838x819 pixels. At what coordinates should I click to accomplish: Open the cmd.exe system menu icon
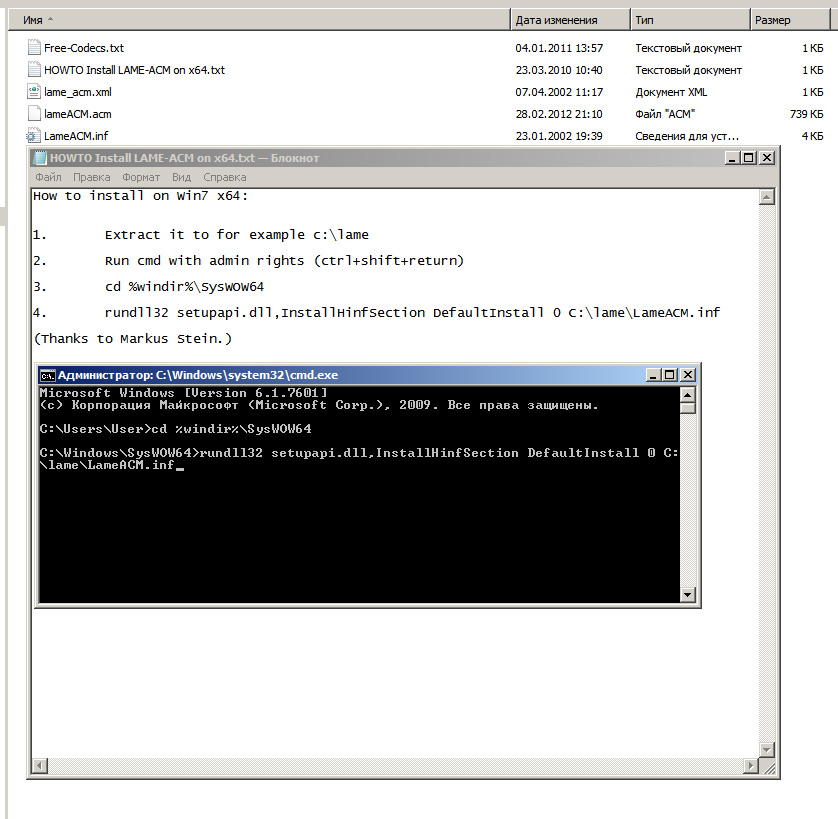(47, 375)
